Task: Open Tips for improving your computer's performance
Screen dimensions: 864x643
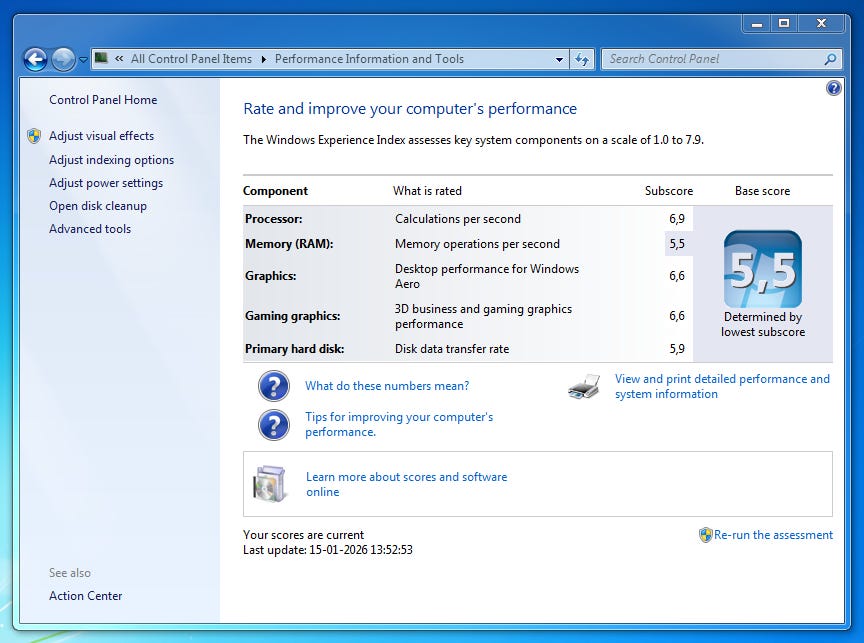Action: click(x=399, y=424)
